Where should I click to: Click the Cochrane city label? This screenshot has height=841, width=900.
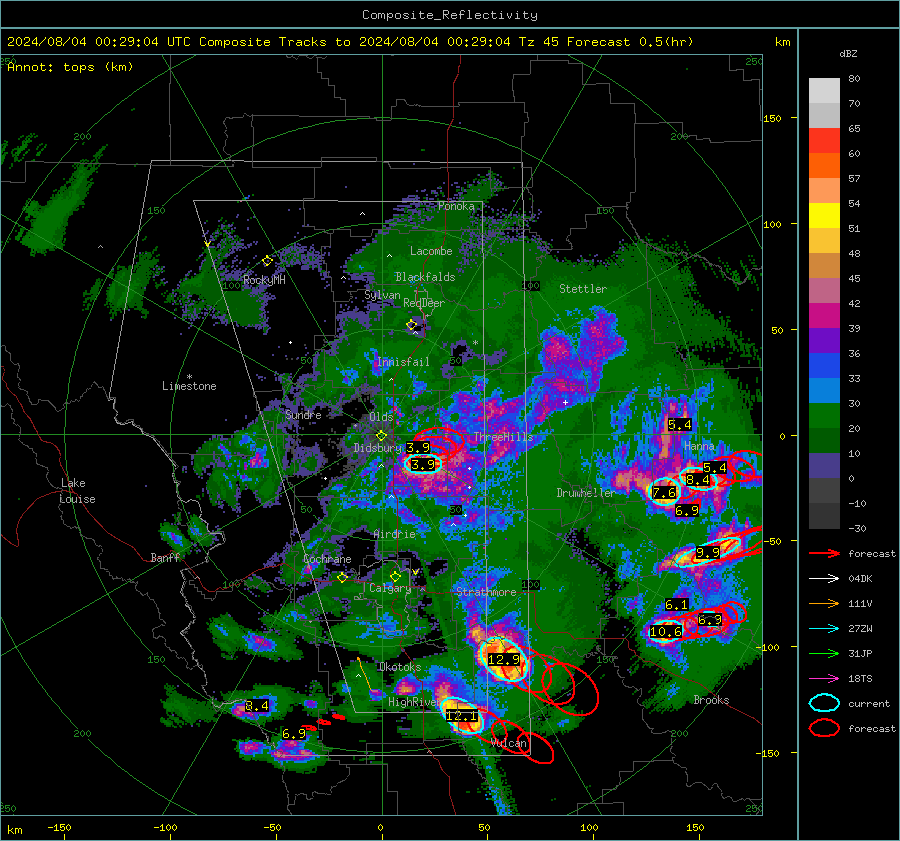[327, 559]
